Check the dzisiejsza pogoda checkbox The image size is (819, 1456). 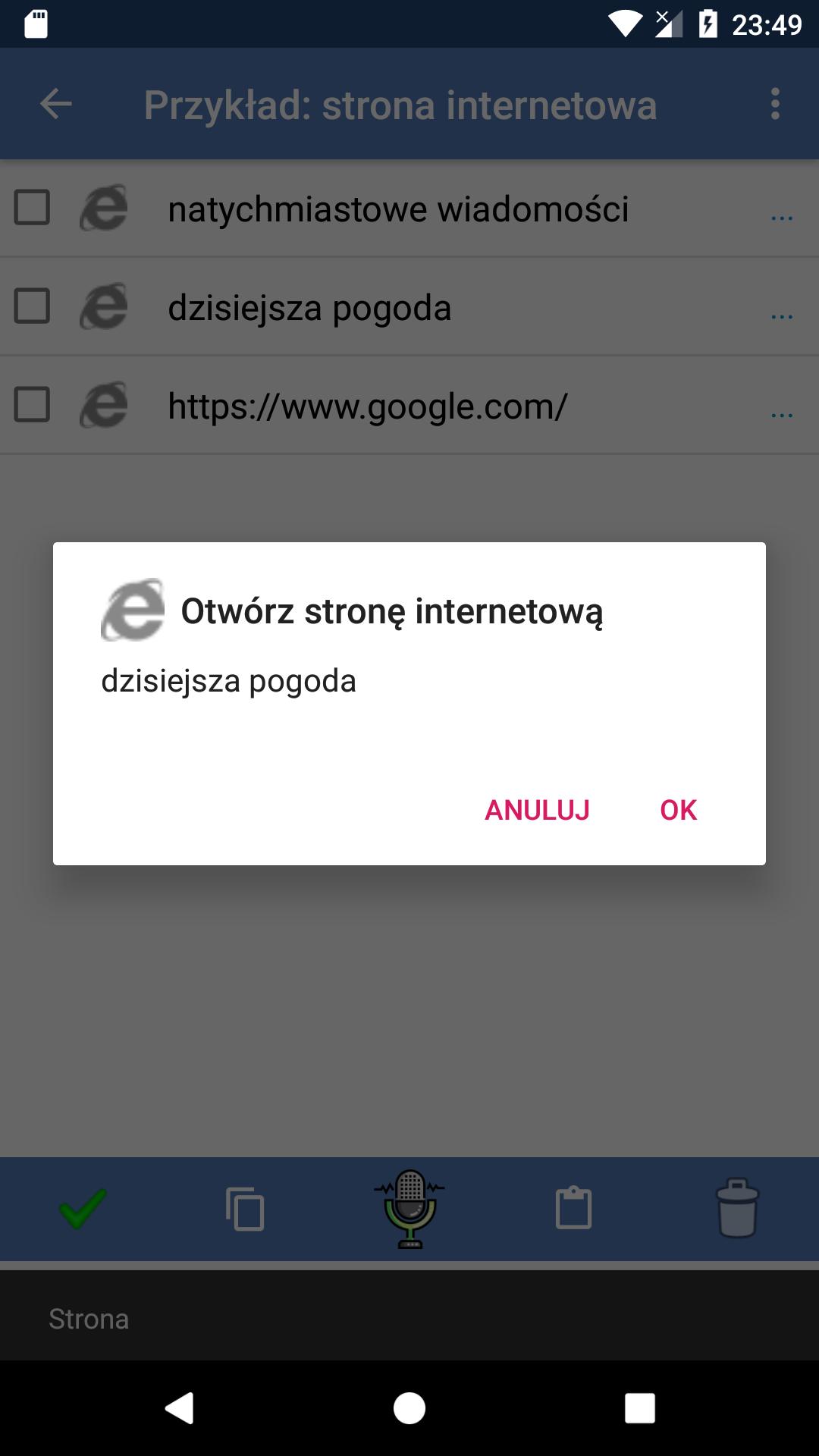tap(32, 306)
